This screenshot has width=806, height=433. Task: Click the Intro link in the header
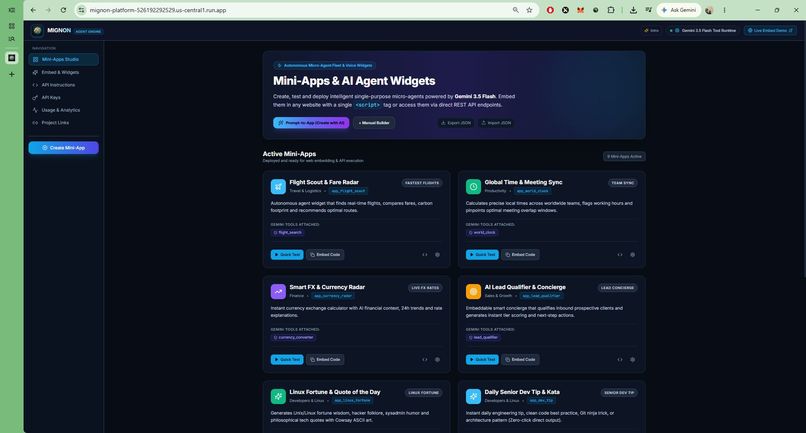click(651, 30)
